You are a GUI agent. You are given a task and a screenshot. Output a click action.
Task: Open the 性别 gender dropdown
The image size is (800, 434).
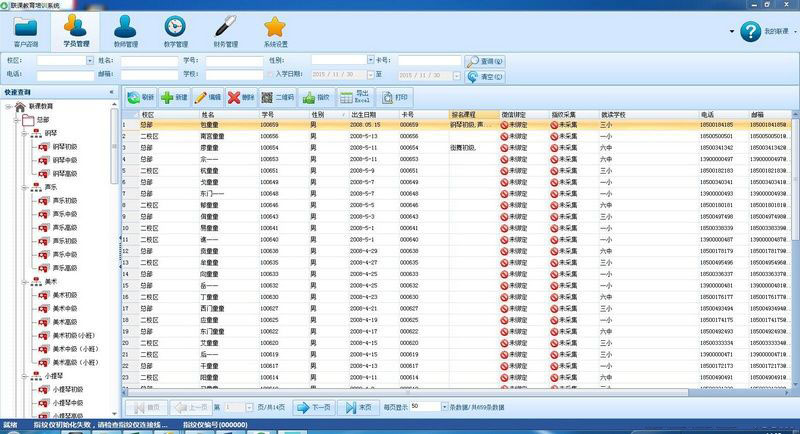click(370, 60)
